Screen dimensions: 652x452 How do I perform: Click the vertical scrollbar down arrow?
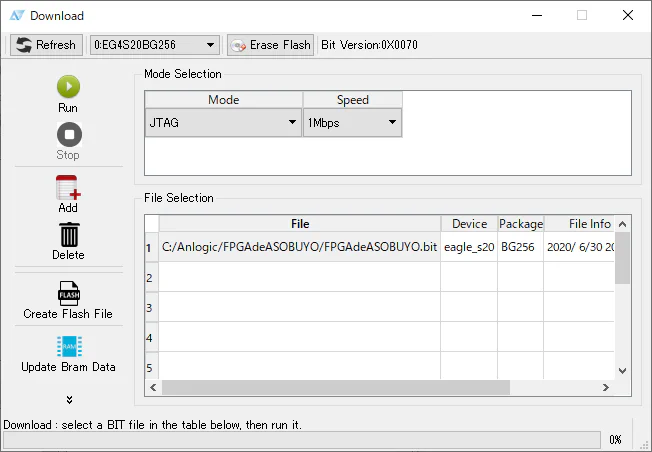622,371
